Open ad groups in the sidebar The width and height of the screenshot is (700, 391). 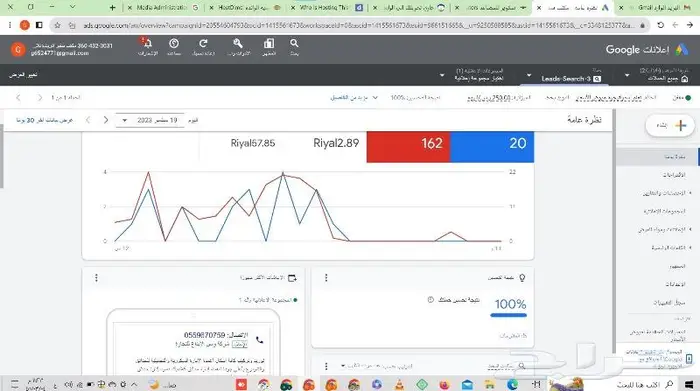coord(665,211)
